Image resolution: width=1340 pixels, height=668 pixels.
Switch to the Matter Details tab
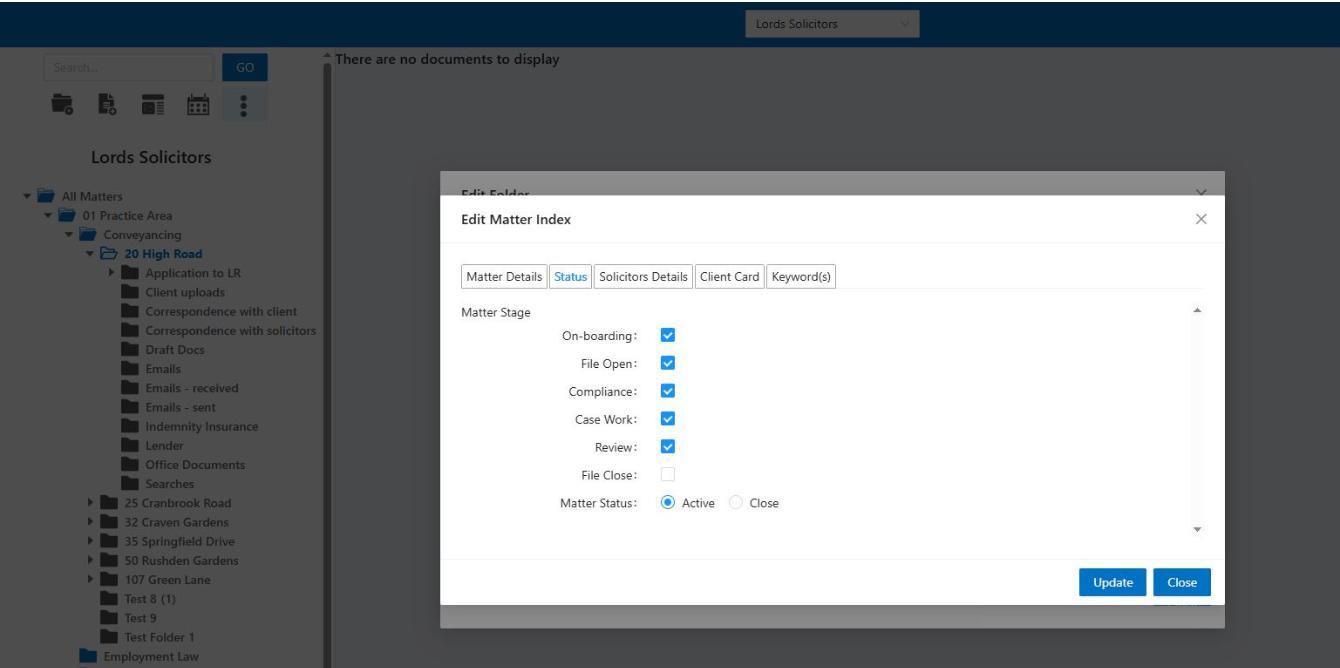[x=504, y=277]
